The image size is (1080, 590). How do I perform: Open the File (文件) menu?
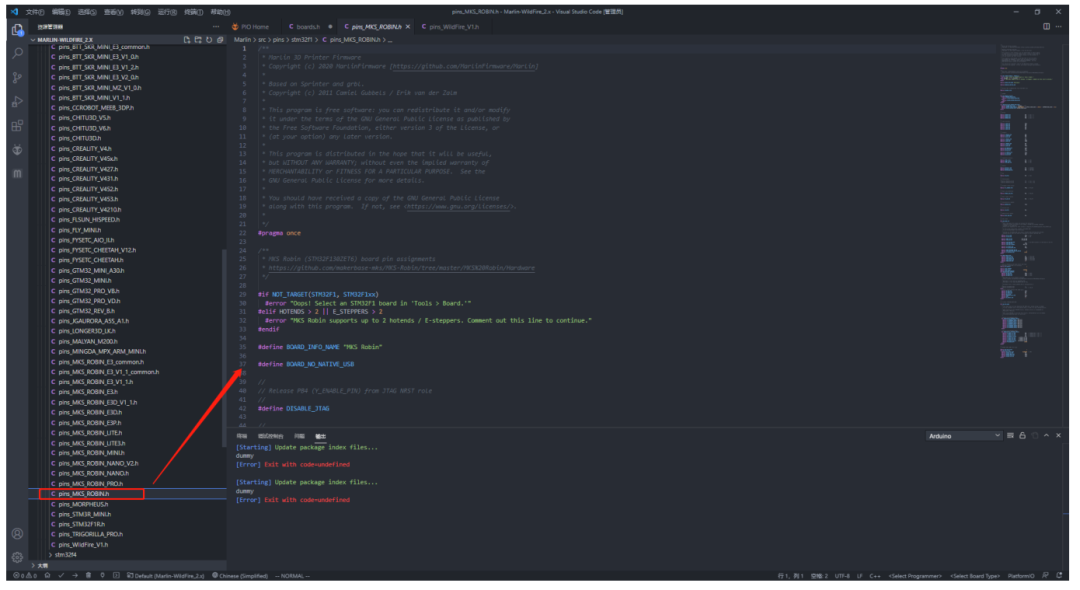click(x=35, y=12)
